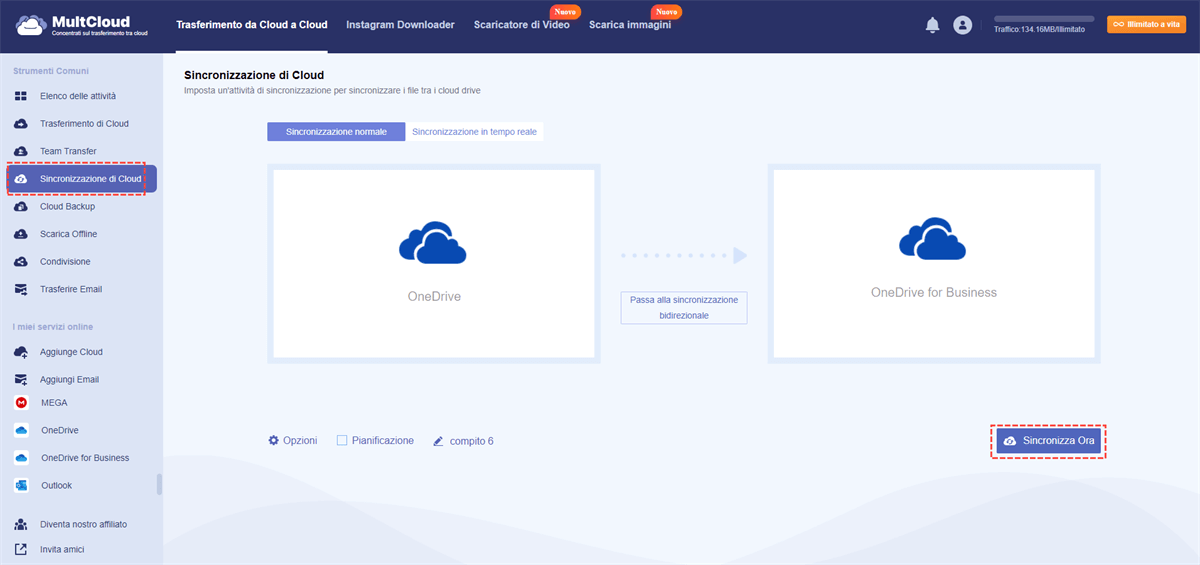Open Cloud Backup from sidebar
Image resolution: width=1200 pixels, height=565 pixels.
pos(67,206)
